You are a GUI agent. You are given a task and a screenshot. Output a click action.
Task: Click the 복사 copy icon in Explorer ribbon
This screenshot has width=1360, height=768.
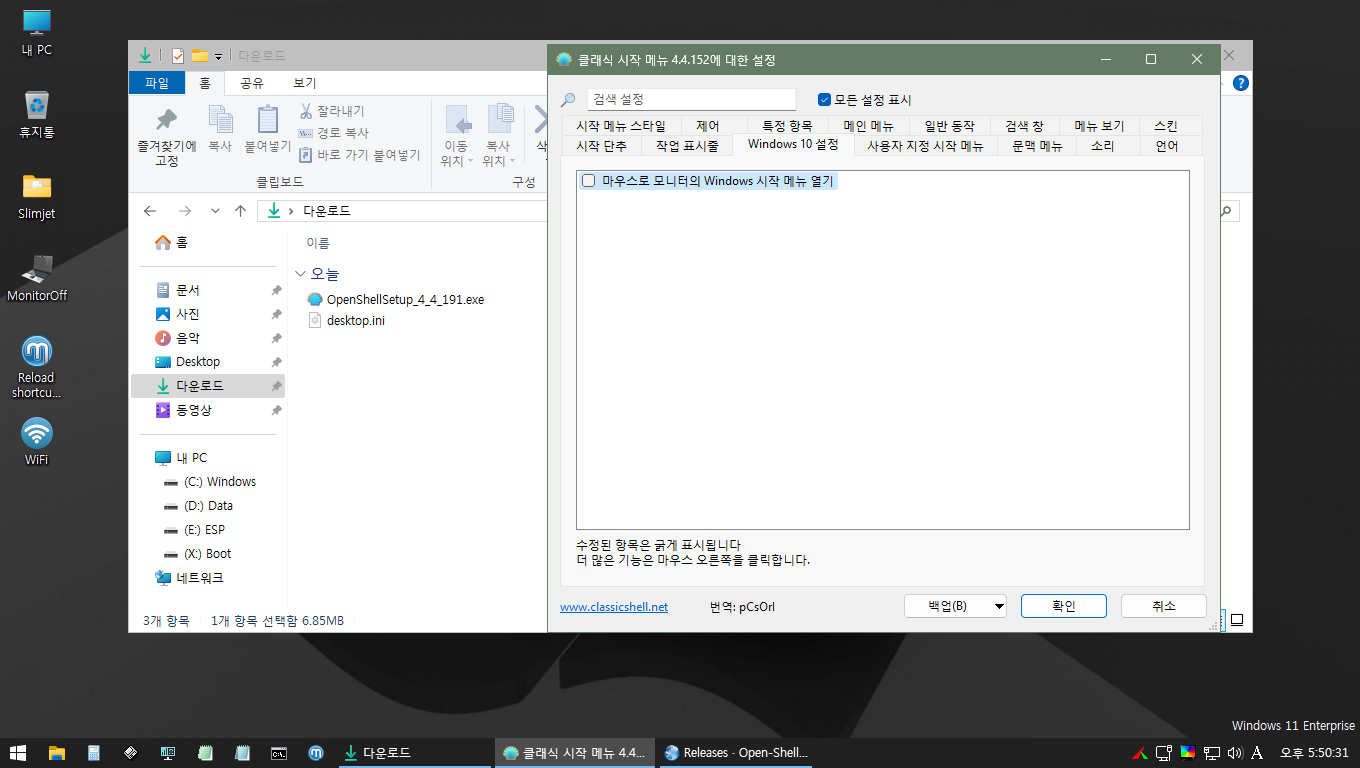pos(220,130)
